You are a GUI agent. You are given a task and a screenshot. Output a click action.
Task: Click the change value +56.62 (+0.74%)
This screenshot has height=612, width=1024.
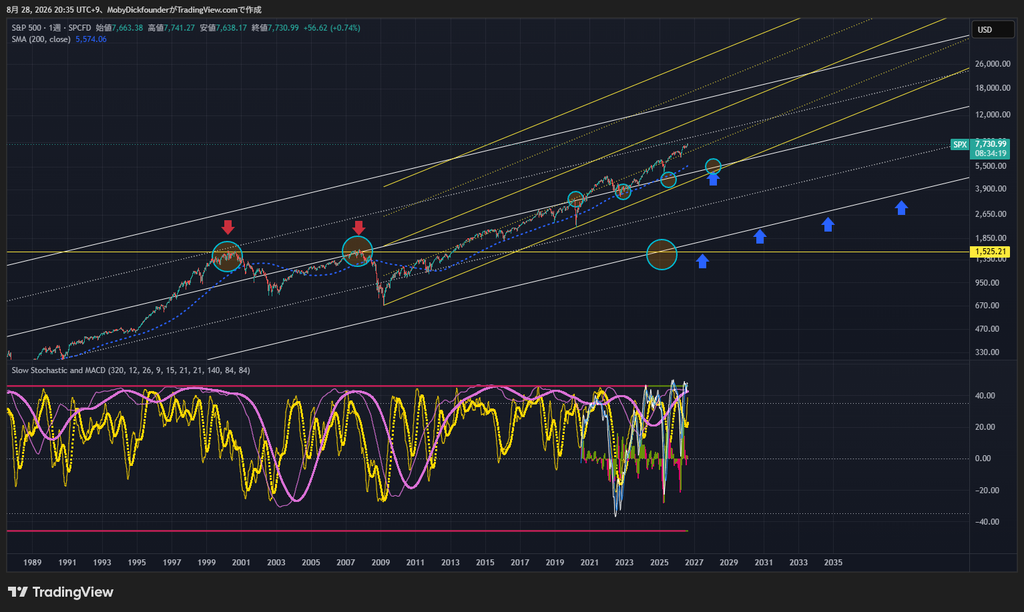[x=332, y=28]
